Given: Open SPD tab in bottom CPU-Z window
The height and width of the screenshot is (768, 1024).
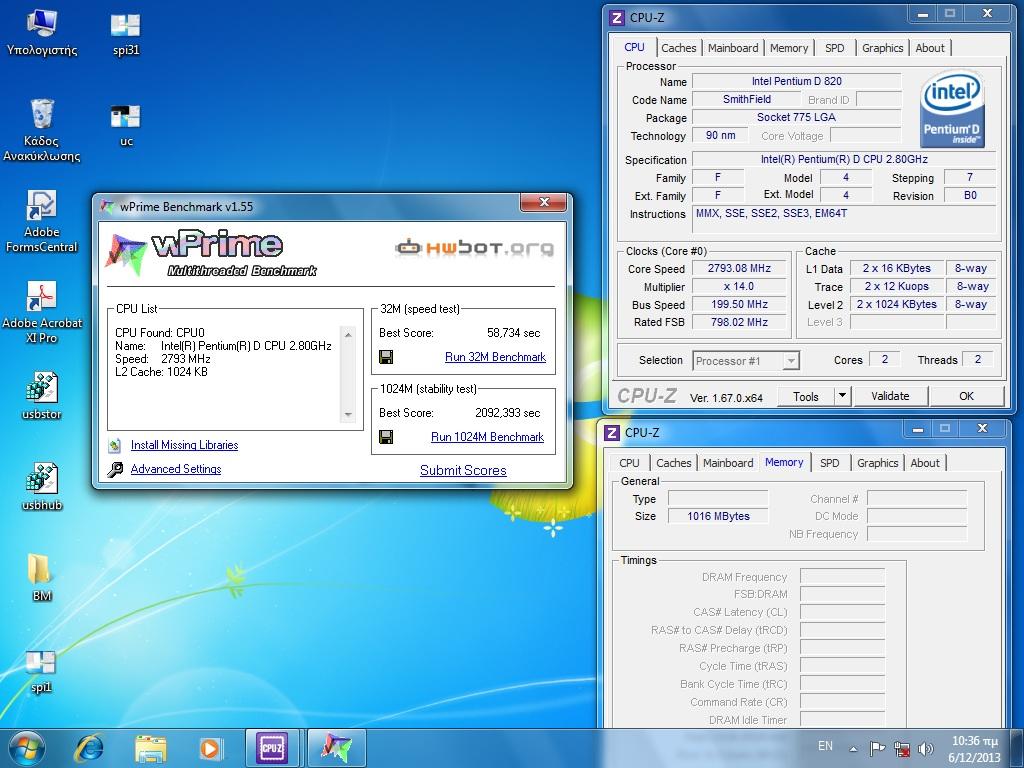Looking at the screenshot, I should click(x=829, y=463).
